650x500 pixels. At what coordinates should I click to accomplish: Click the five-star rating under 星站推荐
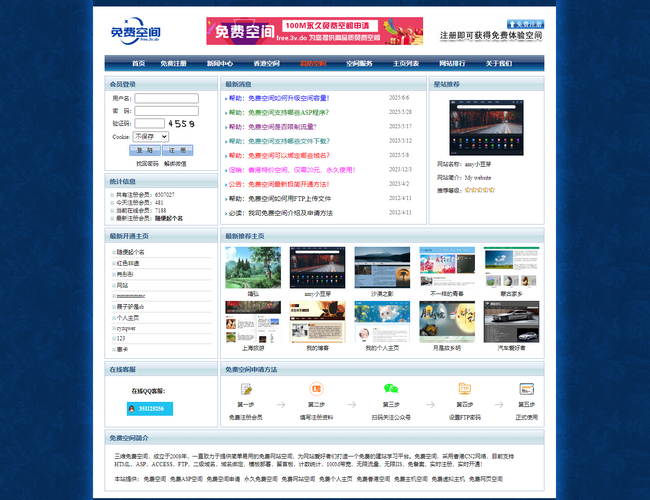[x=479, y=189]
